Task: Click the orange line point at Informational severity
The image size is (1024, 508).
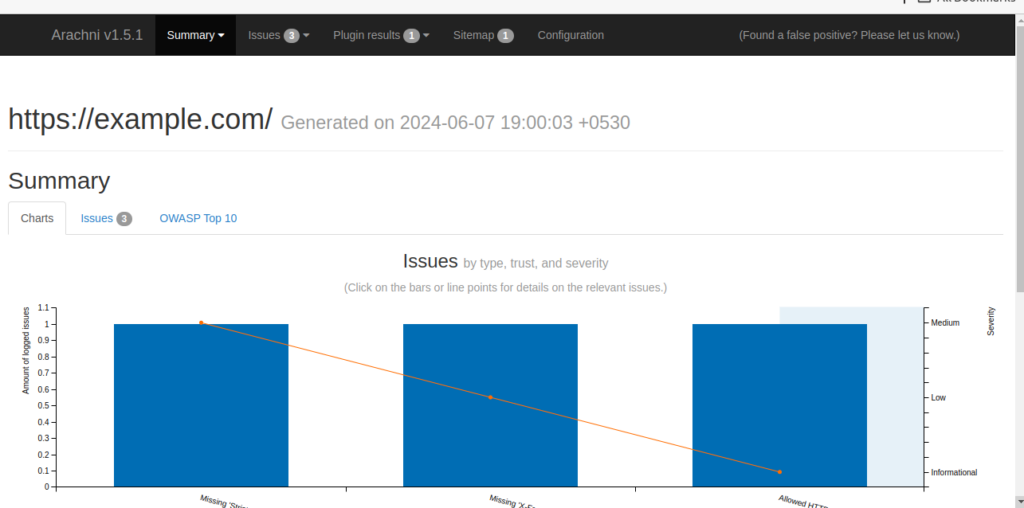Action: pyautogui.click(x=779, y=472)
